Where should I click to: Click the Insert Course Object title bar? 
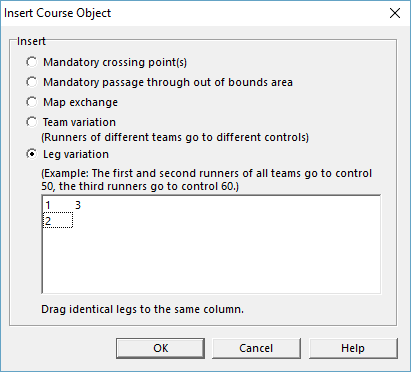point(193,13)
